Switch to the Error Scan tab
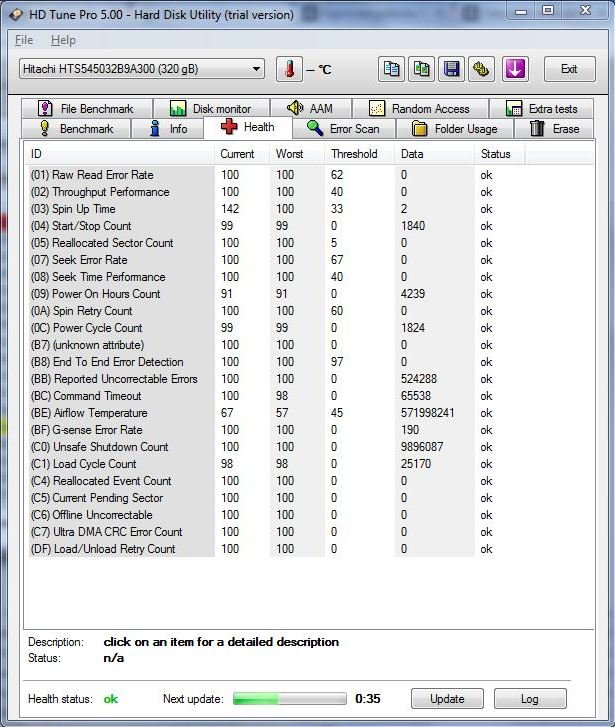 (x=344, y=128)
